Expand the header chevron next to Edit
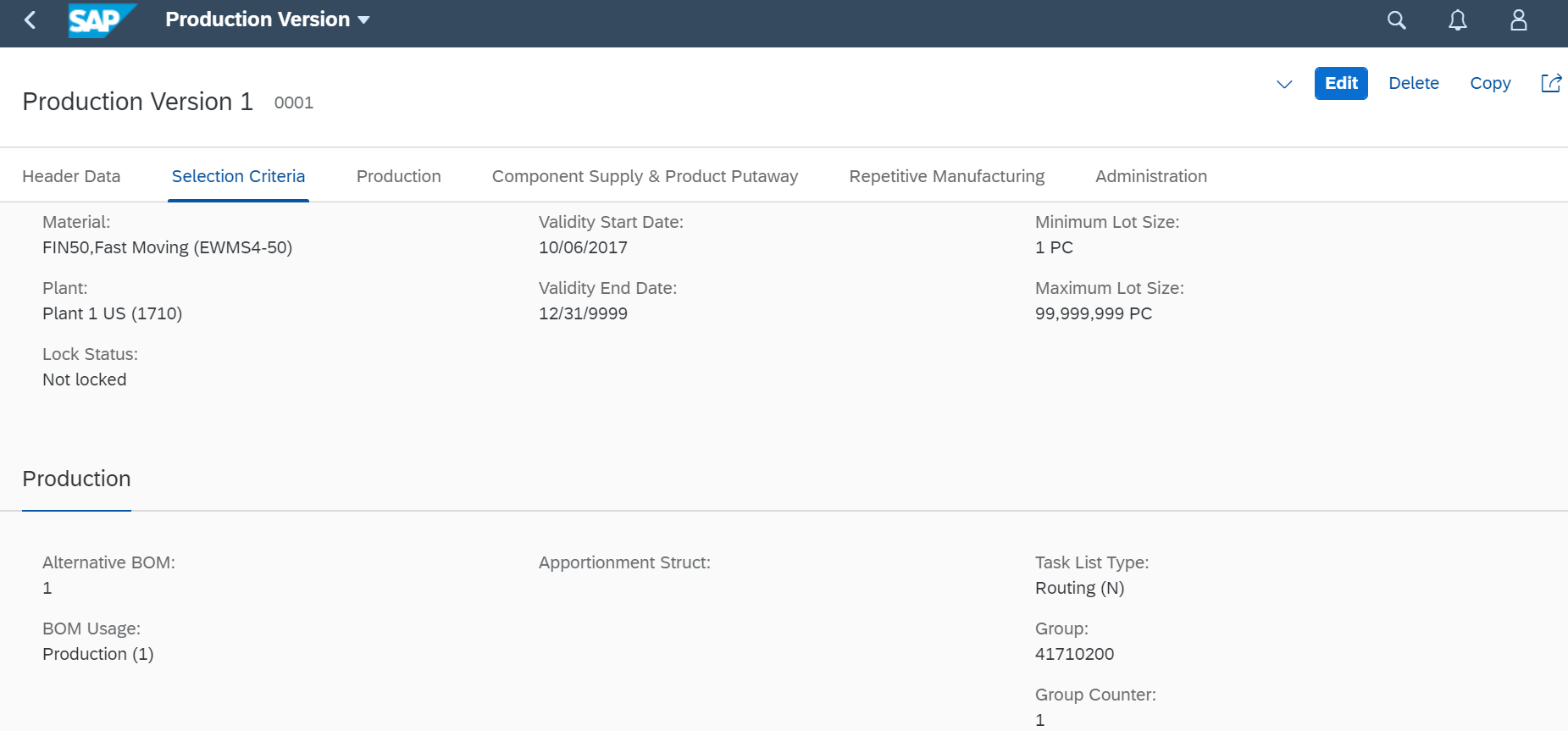 coord(1284,84)
